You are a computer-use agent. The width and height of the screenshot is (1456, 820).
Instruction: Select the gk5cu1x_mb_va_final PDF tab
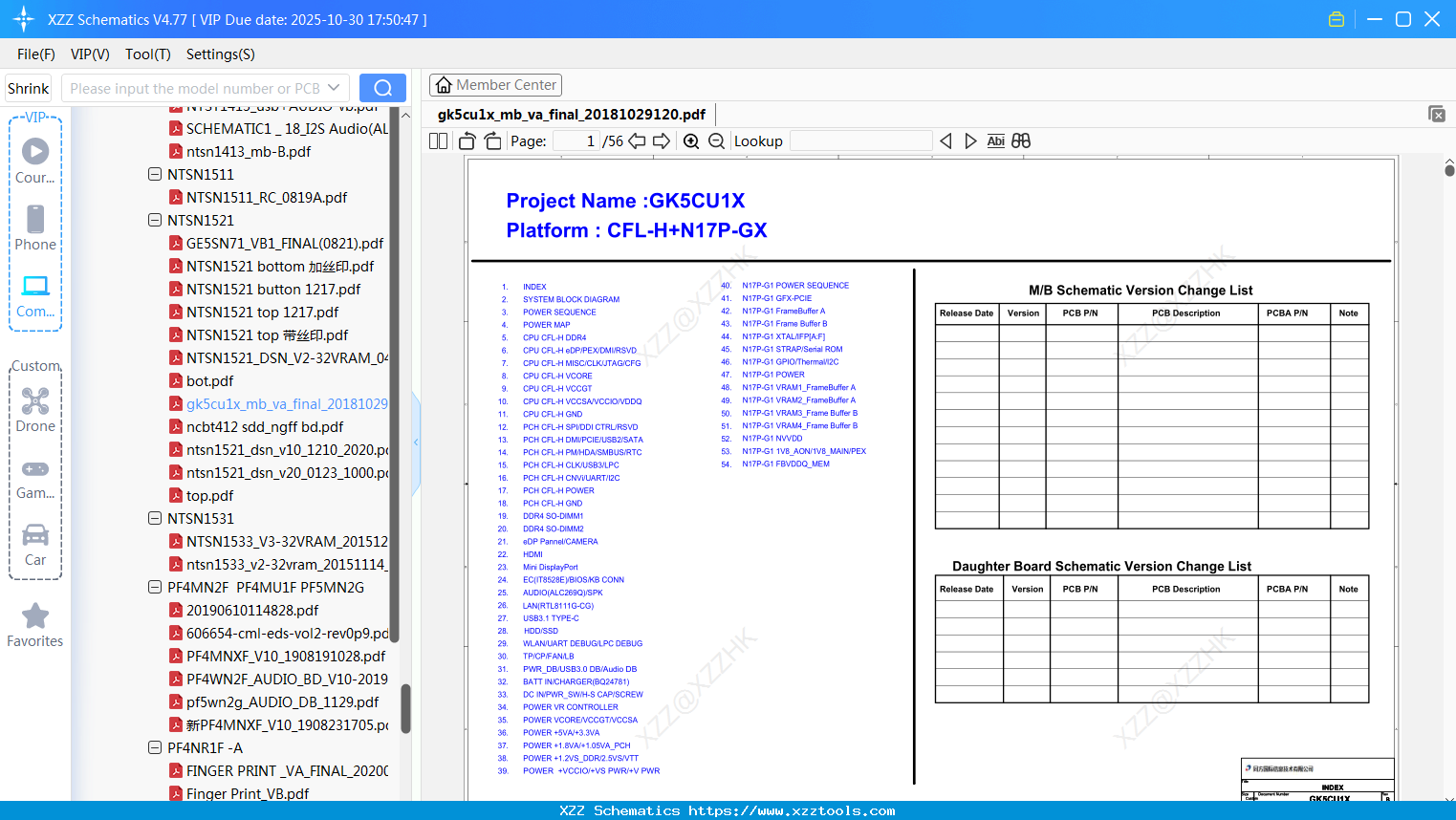tap(572, 115)
